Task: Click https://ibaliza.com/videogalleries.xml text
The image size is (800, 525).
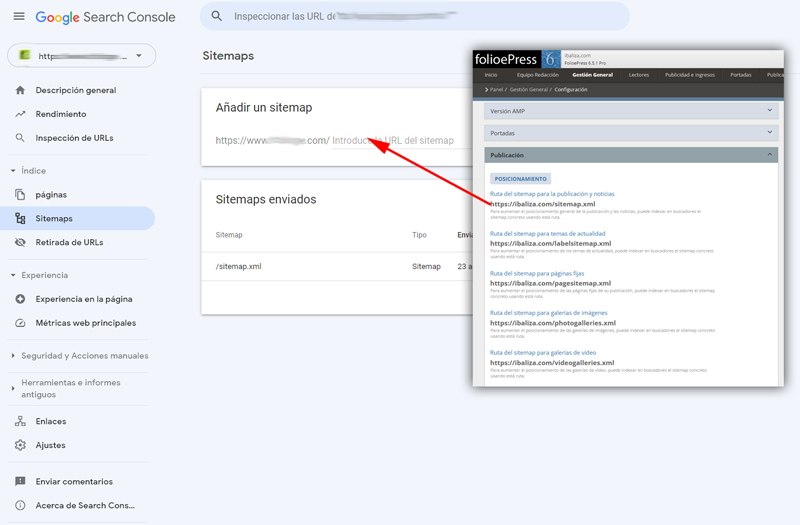Action: point(552,363)
